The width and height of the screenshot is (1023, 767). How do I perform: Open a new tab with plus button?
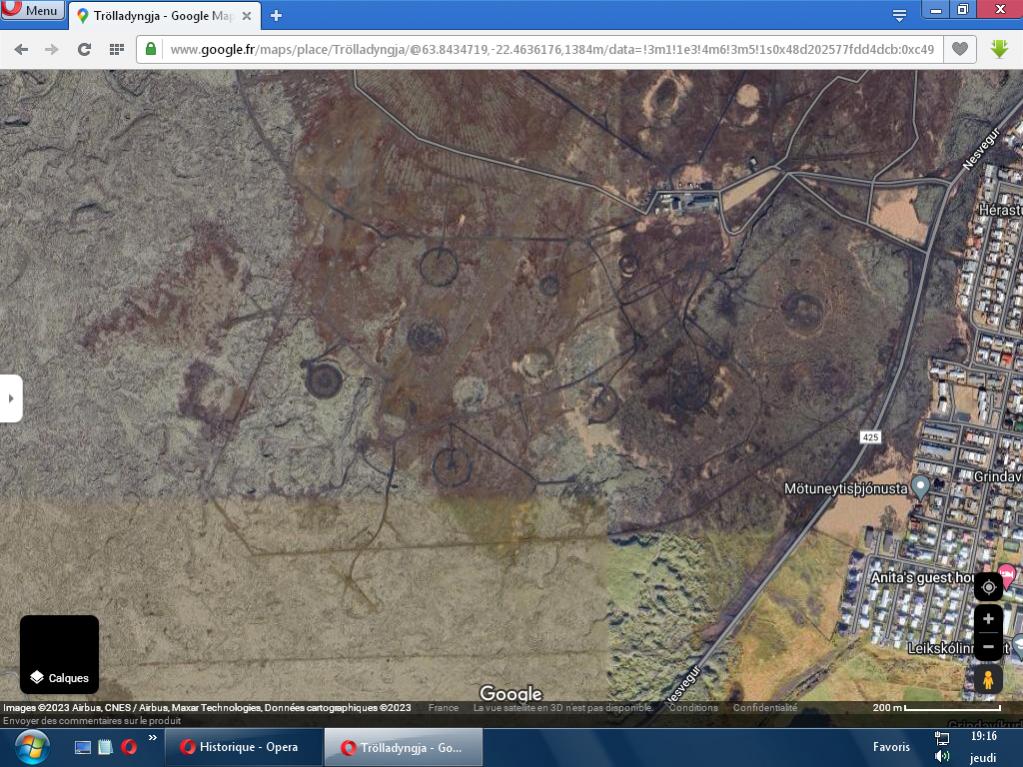click(276, 15)
